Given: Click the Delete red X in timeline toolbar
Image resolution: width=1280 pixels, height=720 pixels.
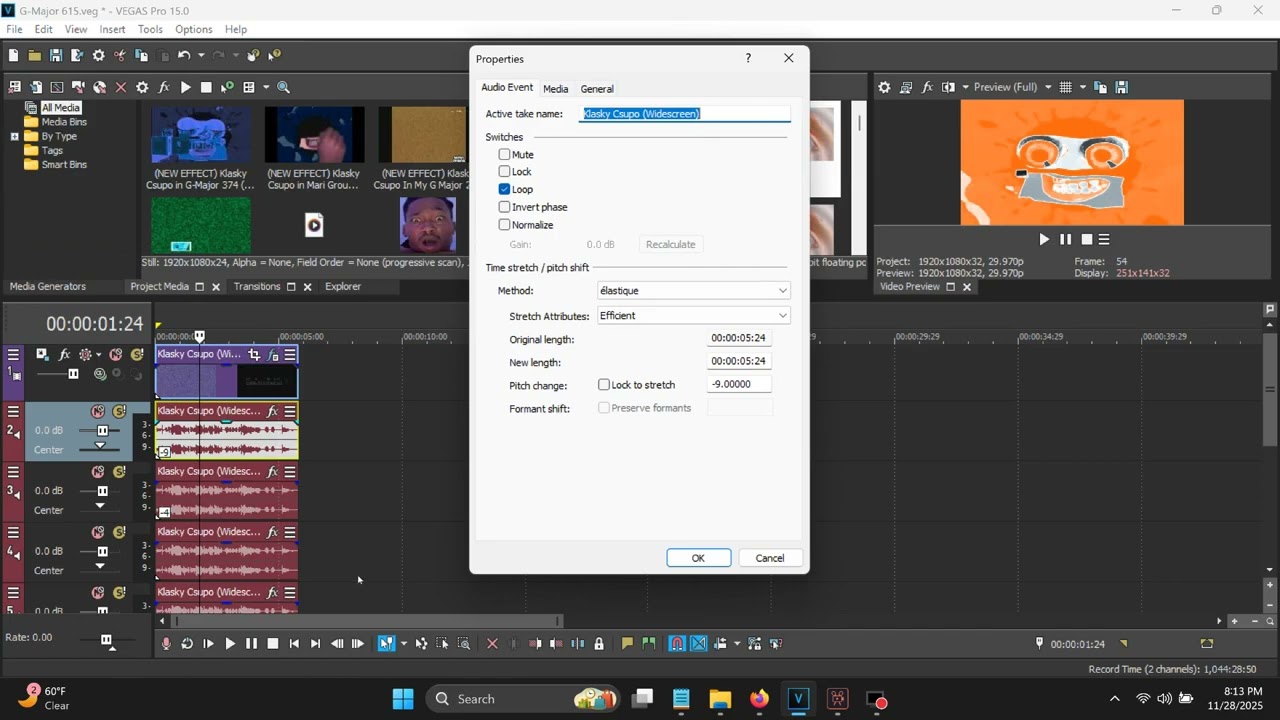Looking at the screenshot, I should point(492,644).
